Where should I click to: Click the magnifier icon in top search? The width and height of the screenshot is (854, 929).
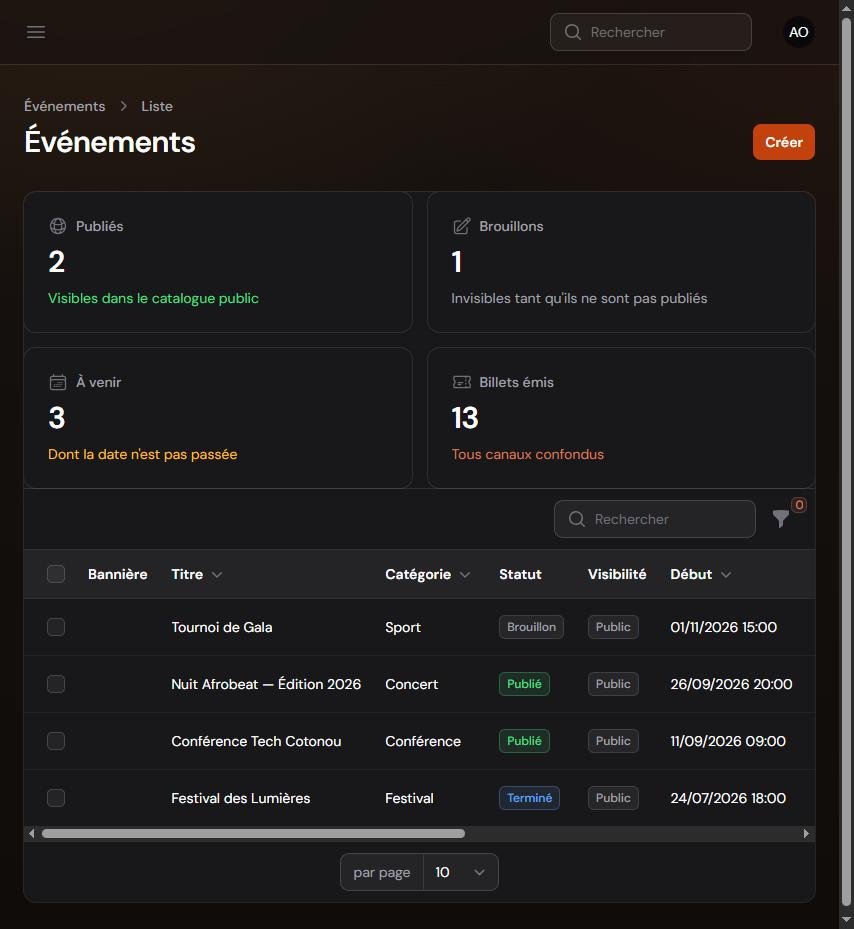click(572, 32)
